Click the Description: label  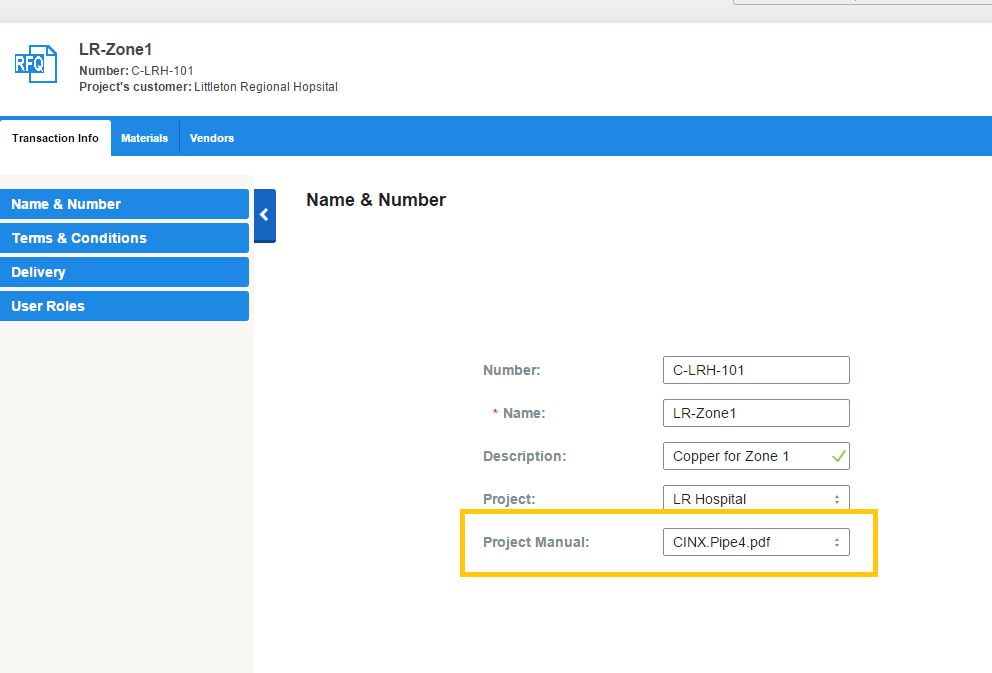pyautogui.click(x=524, y=456)
